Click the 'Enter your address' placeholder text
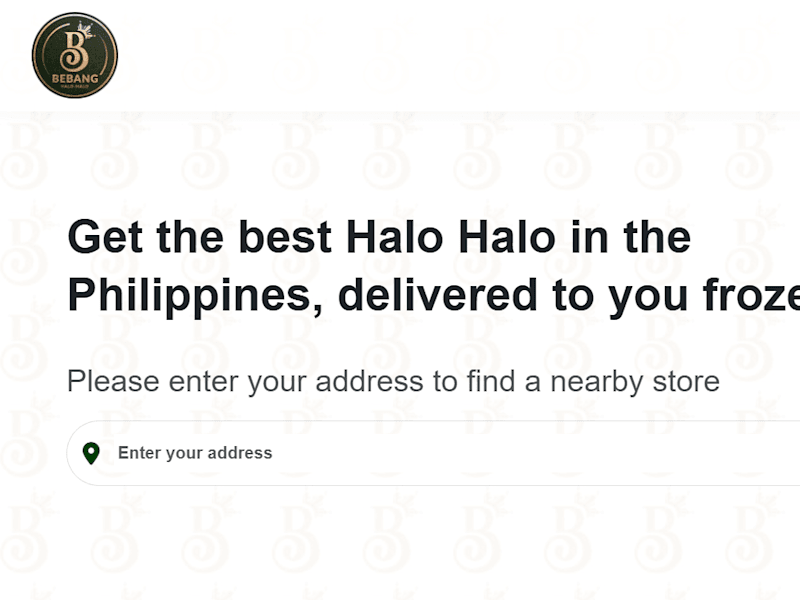Image resolution: width=800 pixels, height=600 pixels. (x=195, y=453)
